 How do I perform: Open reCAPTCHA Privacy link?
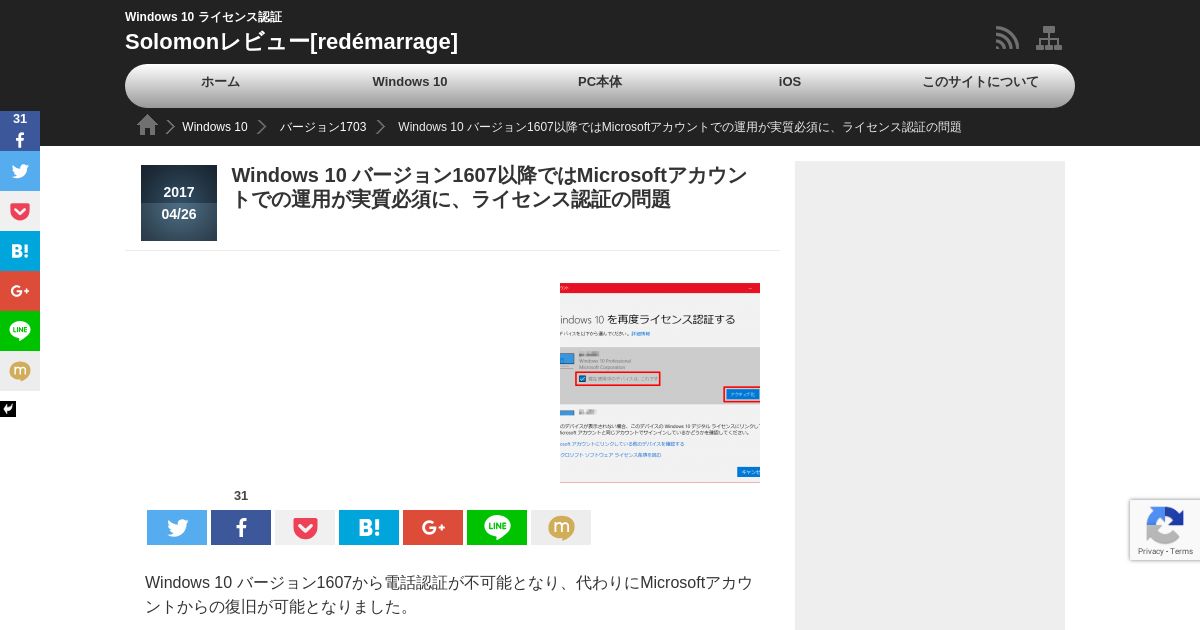coord(1151,551)
